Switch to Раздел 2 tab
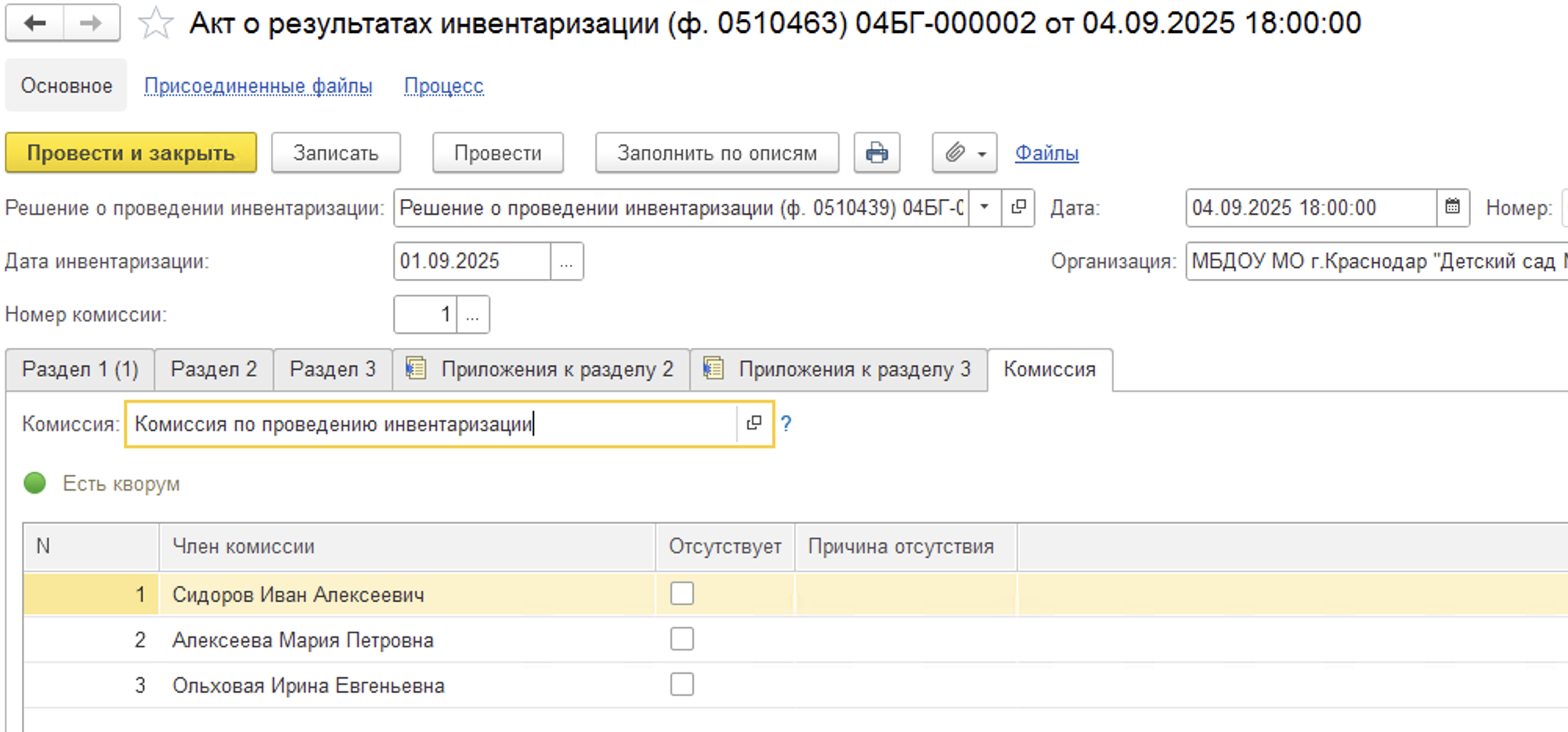 point(214,369)
